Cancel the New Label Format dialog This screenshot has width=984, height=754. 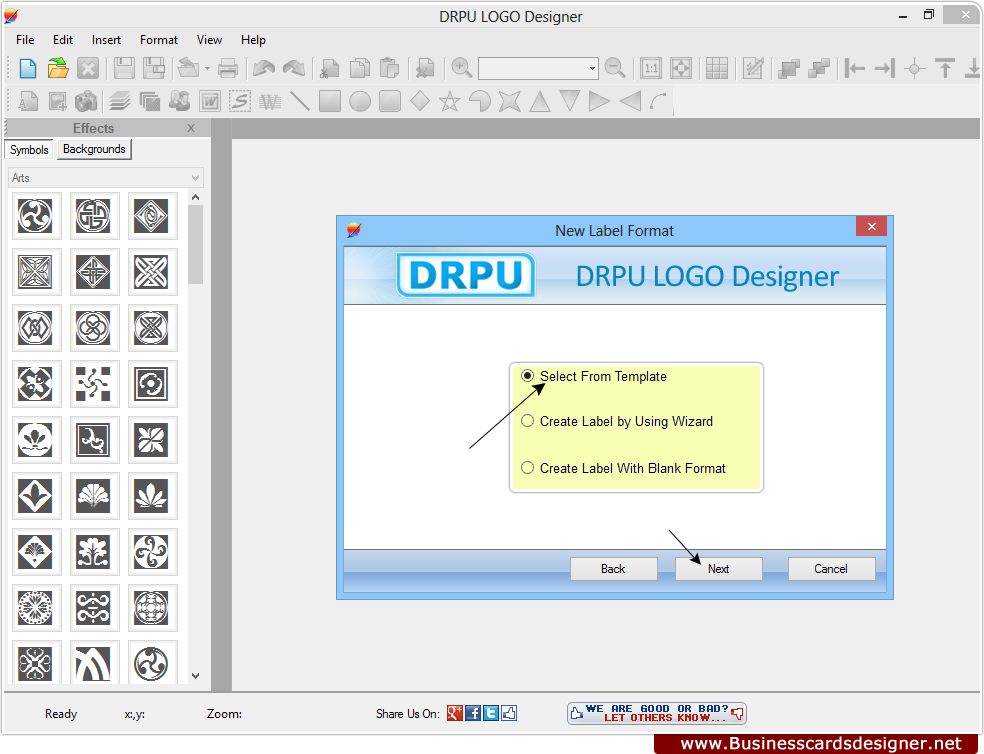831,569
